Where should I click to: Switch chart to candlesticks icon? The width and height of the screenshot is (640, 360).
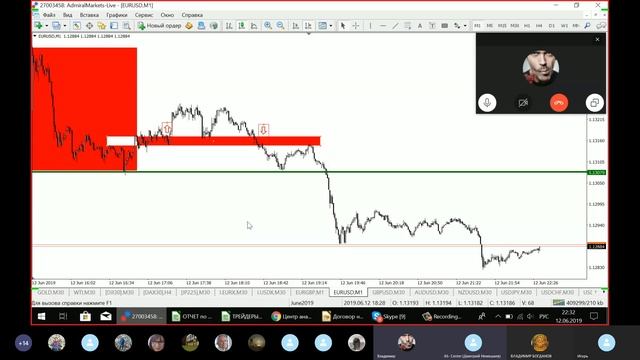coord(242,26)
